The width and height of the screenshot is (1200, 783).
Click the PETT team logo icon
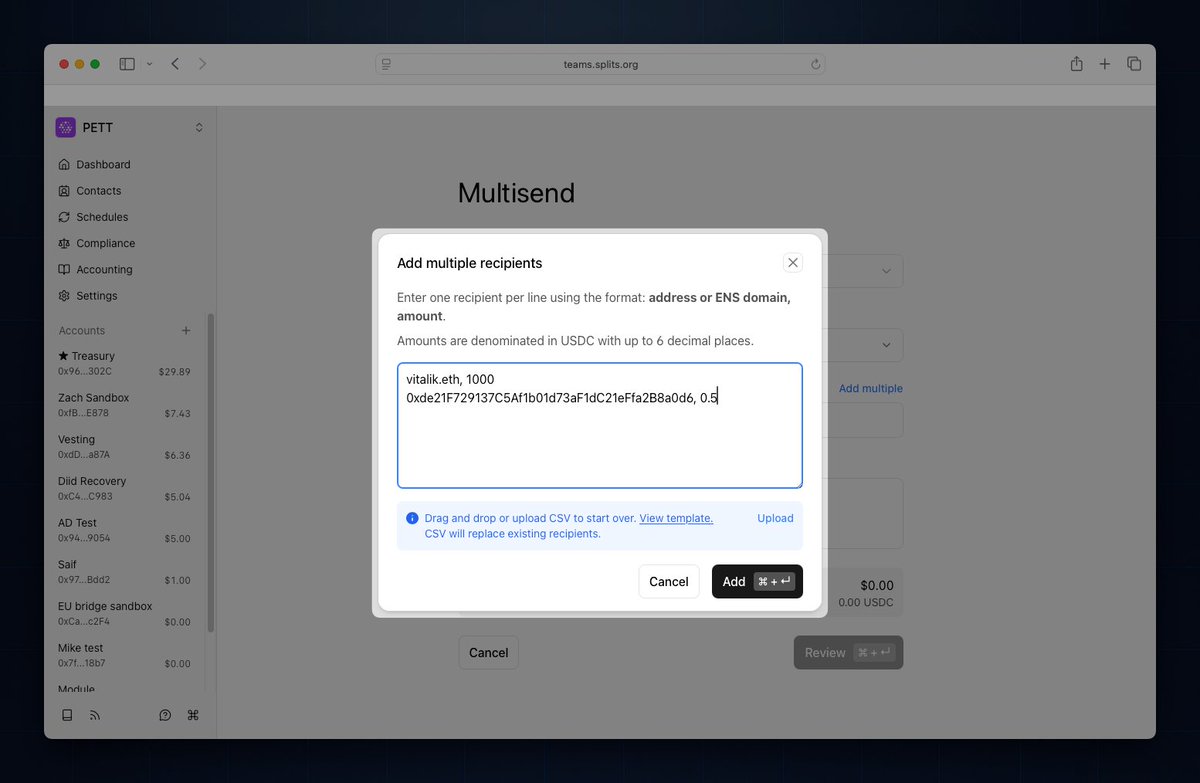click(65, 127)
